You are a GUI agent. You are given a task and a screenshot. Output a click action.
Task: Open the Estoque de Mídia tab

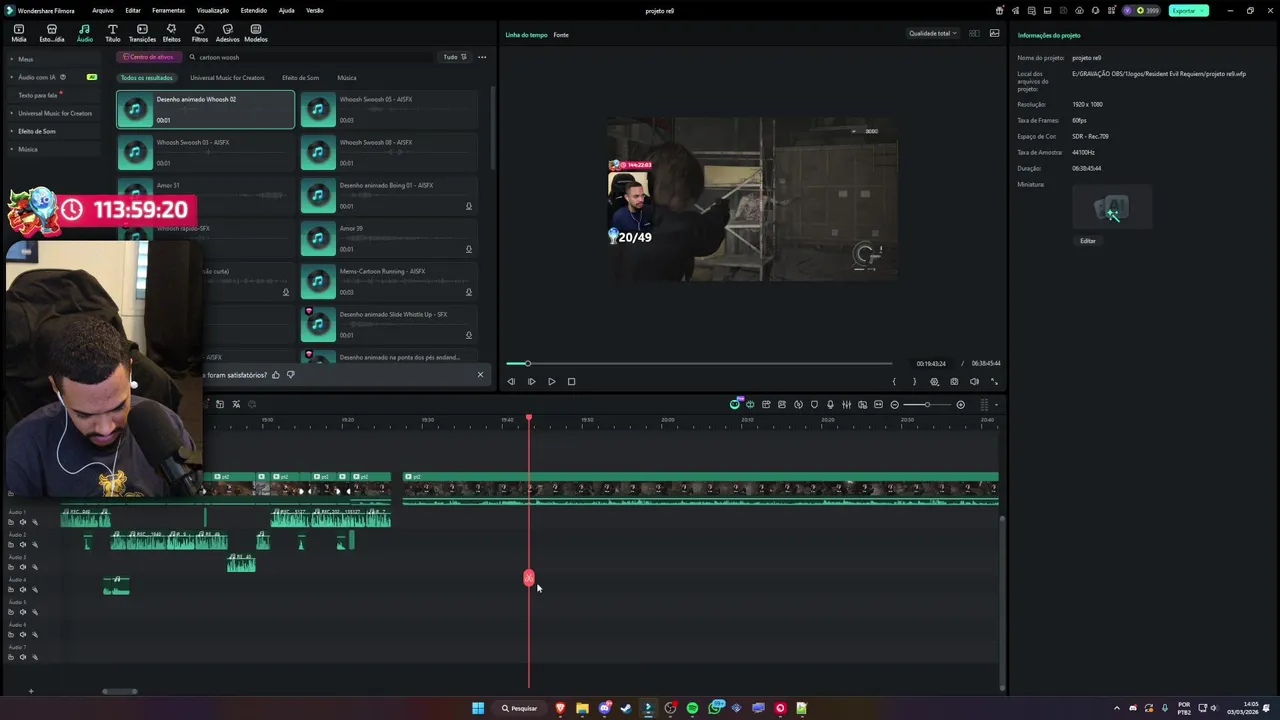(x=52, y=34)
